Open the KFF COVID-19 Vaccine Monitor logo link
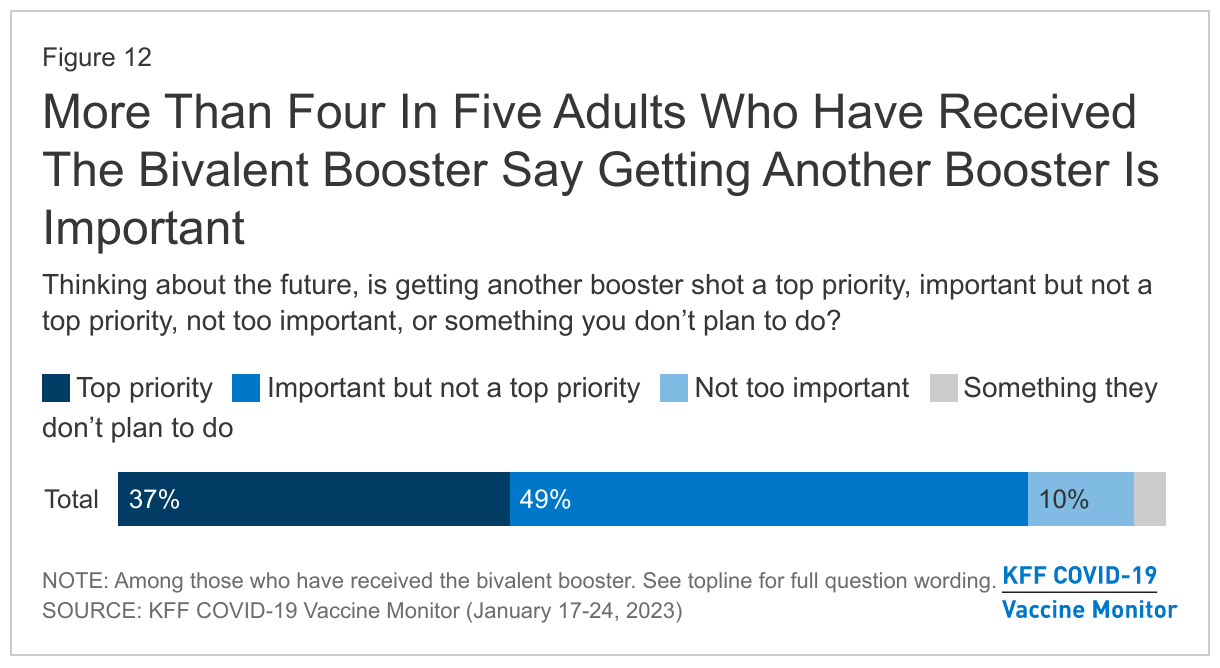Viewport: 1220px width, 668px height. click(1089, 591)
